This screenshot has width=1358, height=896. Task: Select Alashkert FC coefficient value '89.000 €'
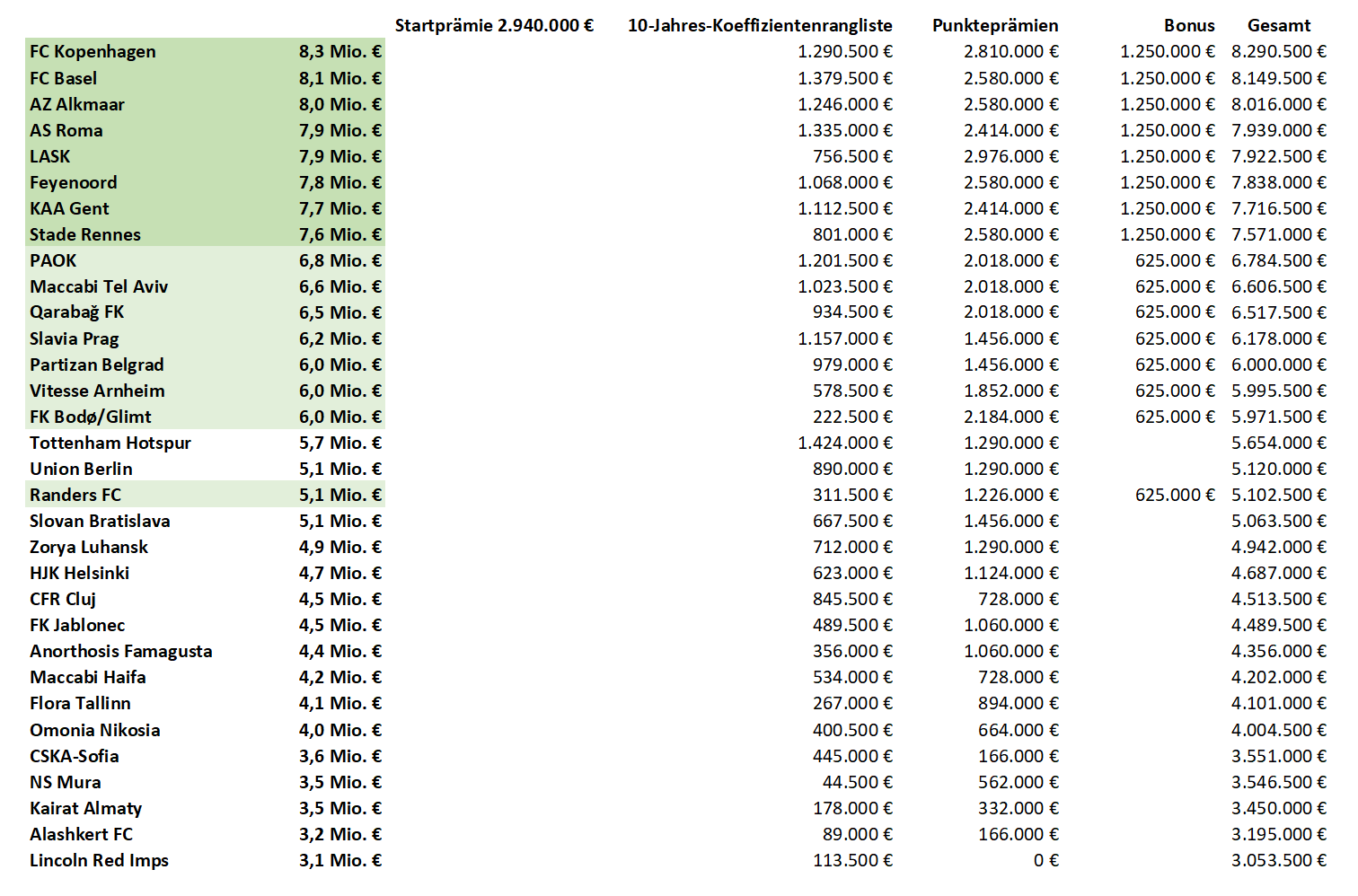[858, 834]
